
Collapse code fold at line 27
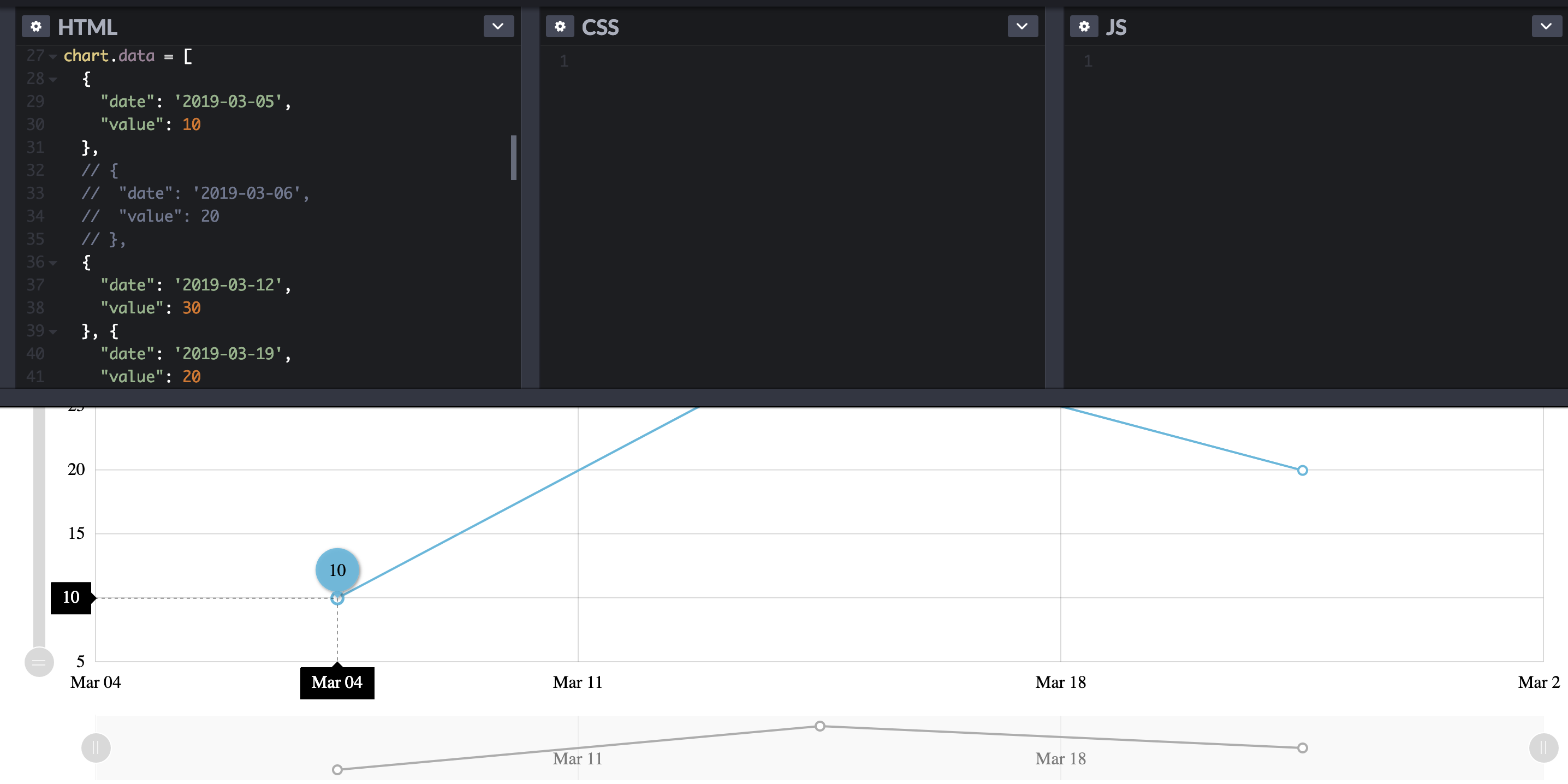(53, 57)
